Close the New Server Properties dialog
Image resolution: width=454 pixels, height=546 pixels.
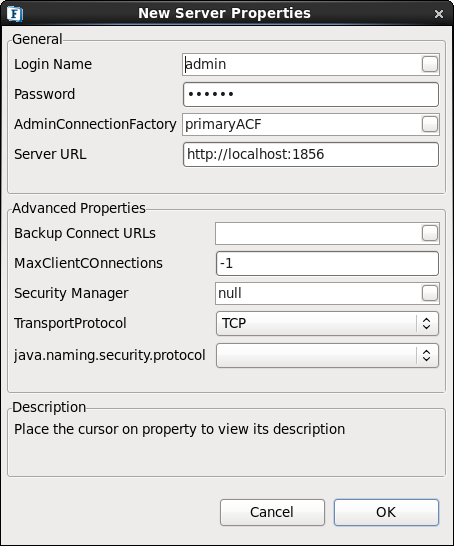point(439,14)
